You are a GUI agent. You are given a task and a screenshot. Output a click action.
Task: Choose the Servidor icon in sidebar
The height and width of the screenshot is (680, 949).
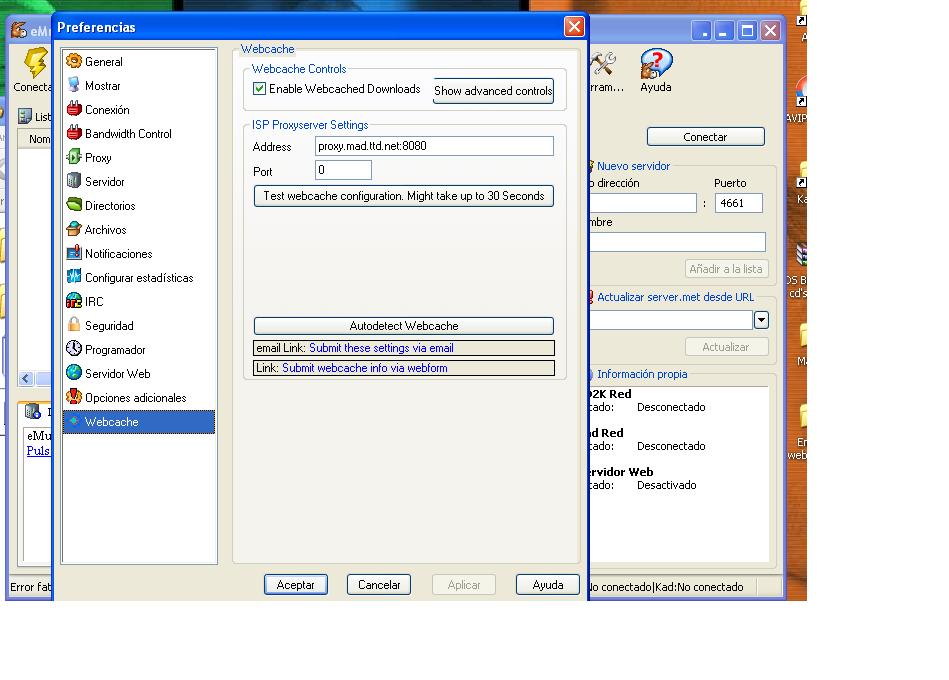pos(74,181)
